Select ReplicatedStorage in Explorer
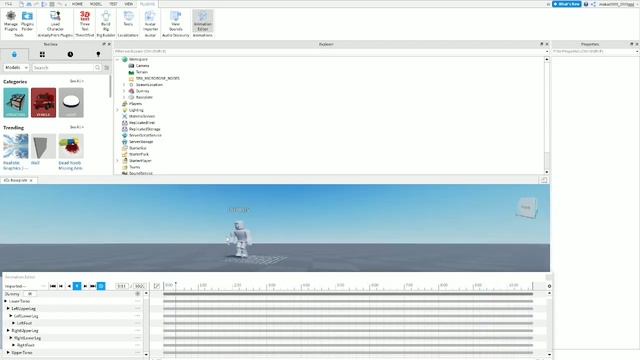This screenshot has width=640, height=360. (144, 129)
